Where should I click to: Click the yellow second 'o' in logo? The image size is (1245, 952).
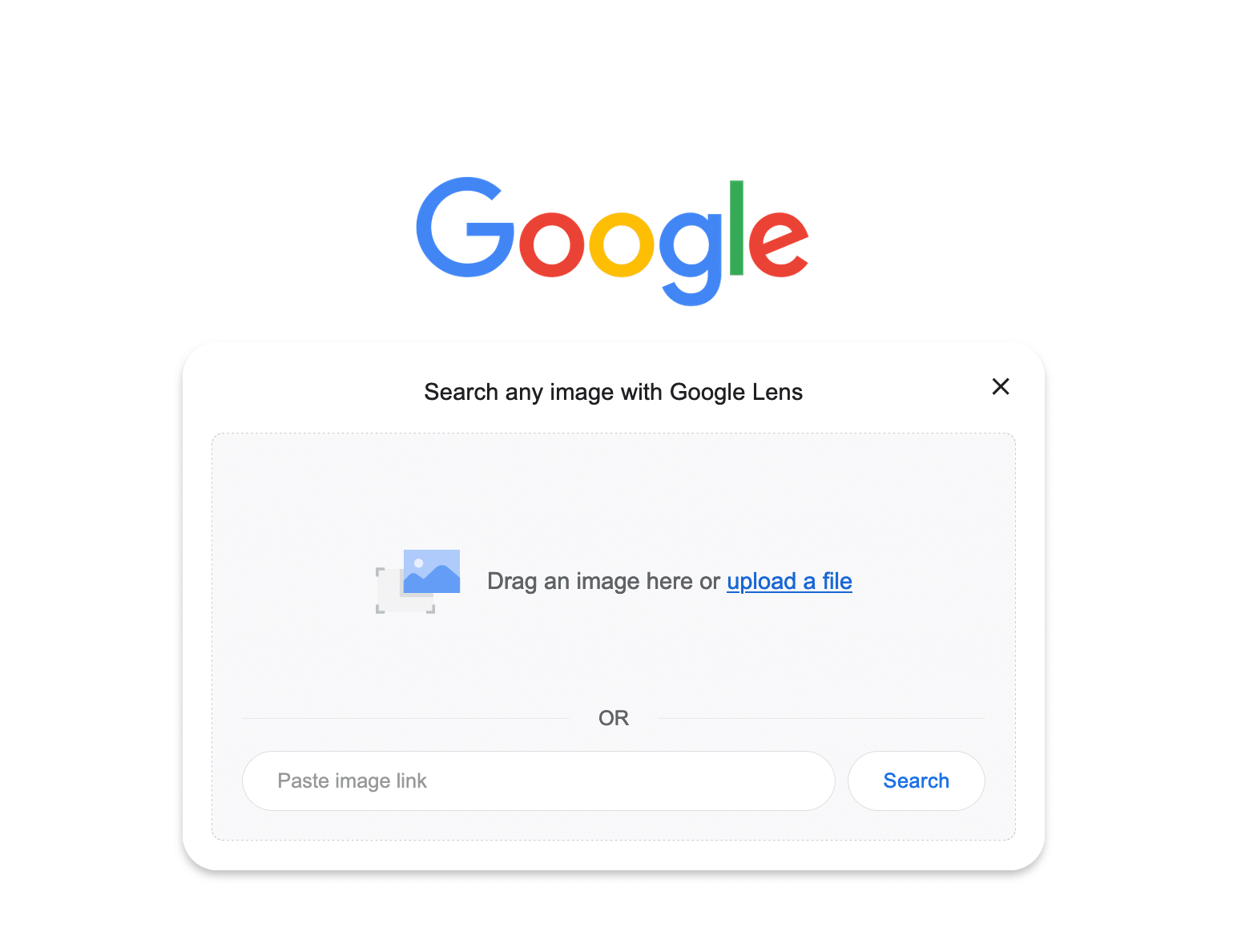click(622, 244)
